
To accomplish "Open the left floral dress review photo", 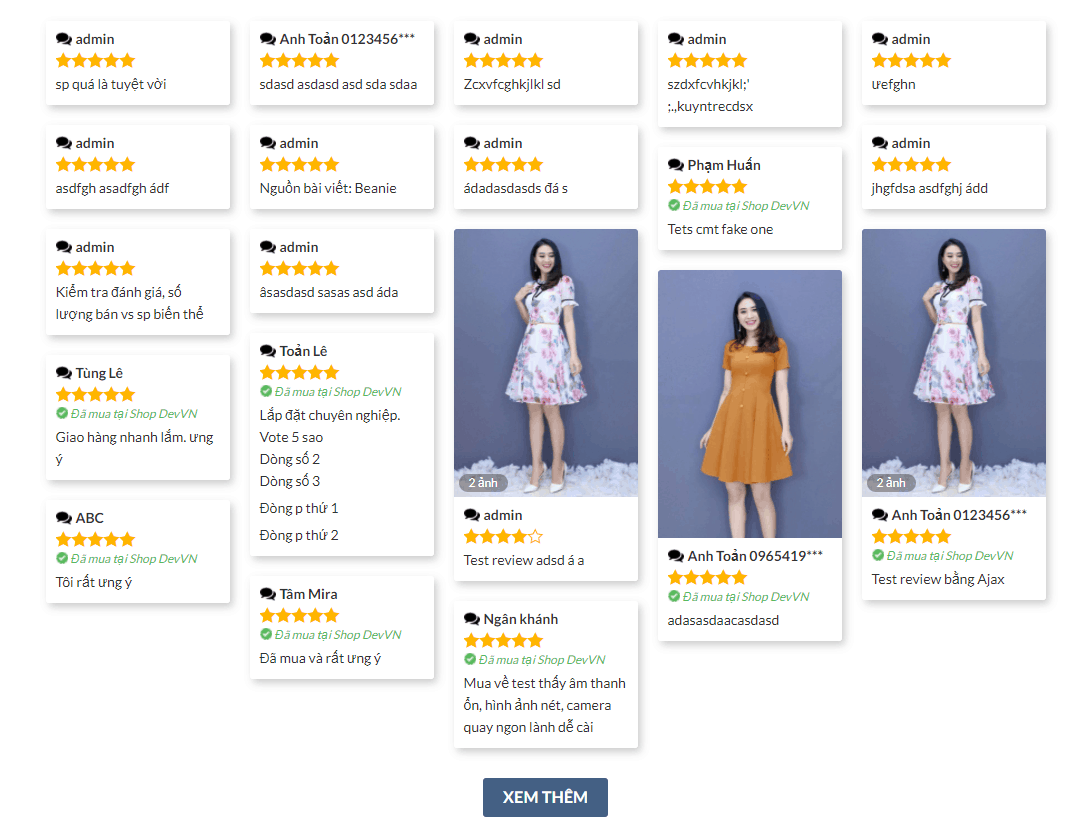I will (x=545, y=362).
